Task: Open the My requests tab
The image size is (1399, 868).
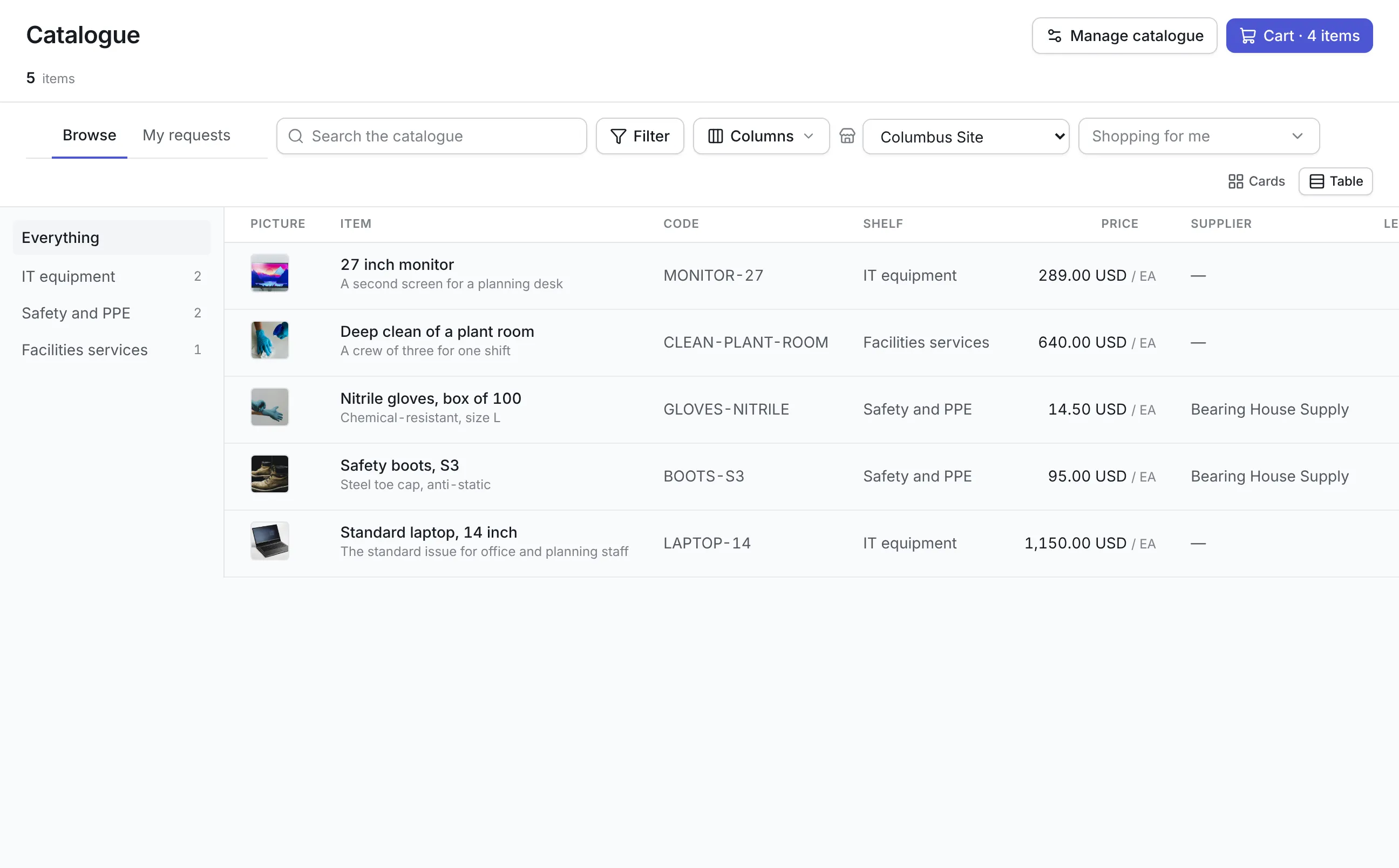Action: pos(187,135)
